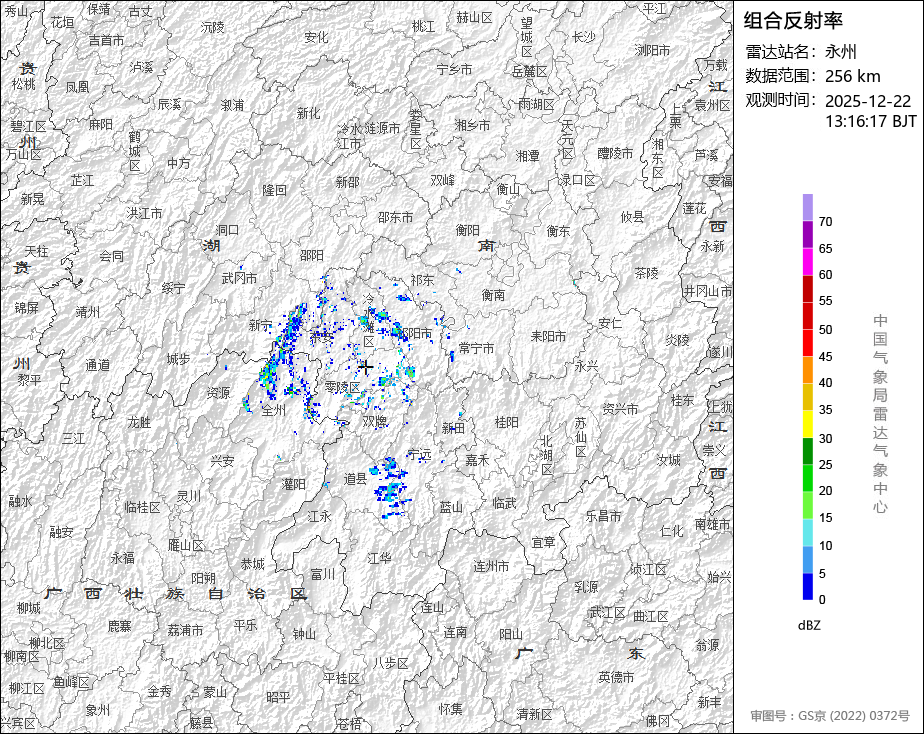Click the dark blue 0–5 dBZ legend segment
Image resolution: width=924 pixels, height=734 pixels.
(x=807, y=587)
